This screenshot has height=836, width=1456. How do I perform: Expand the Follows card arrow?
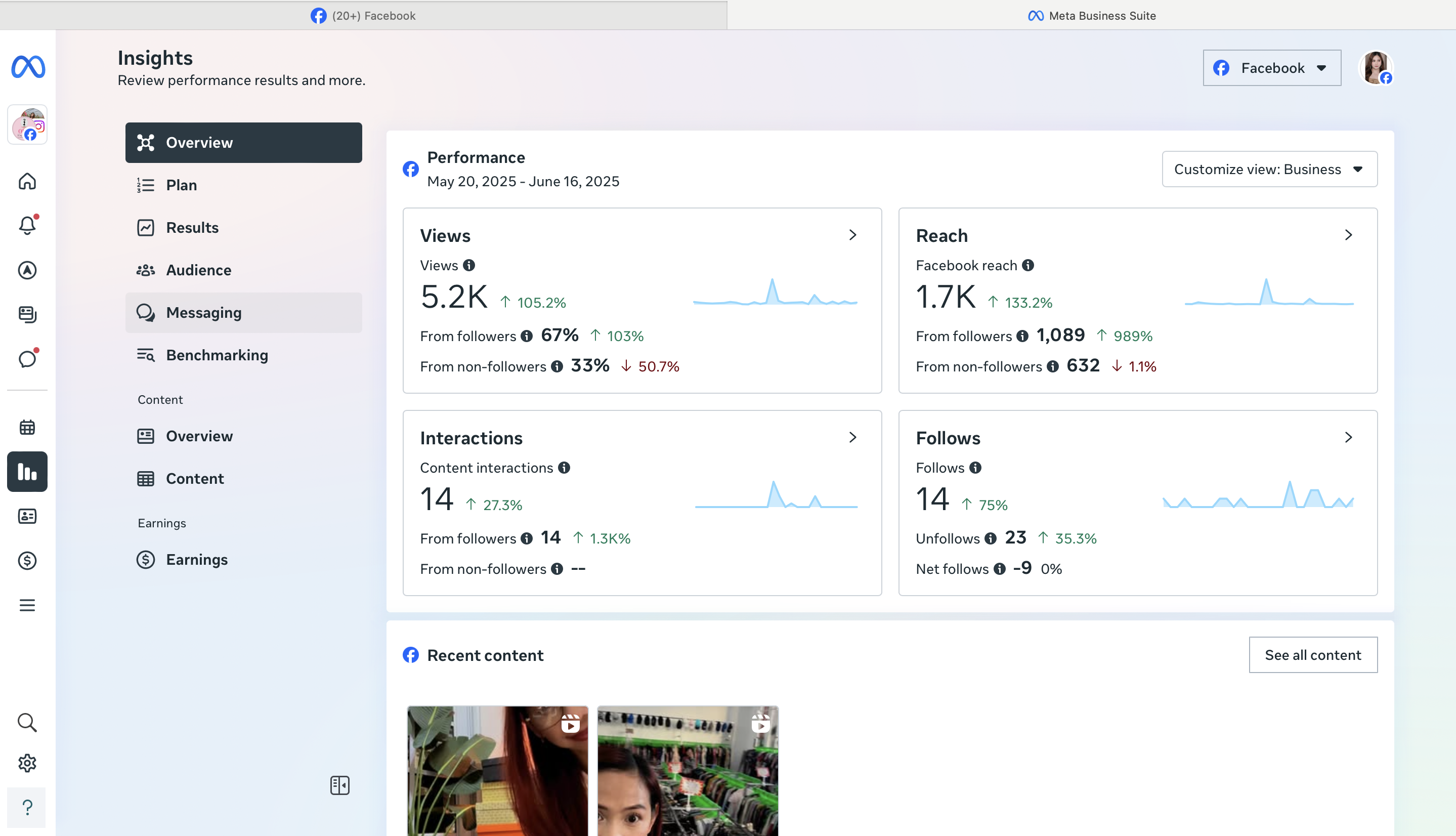(x=1348, y=438)
